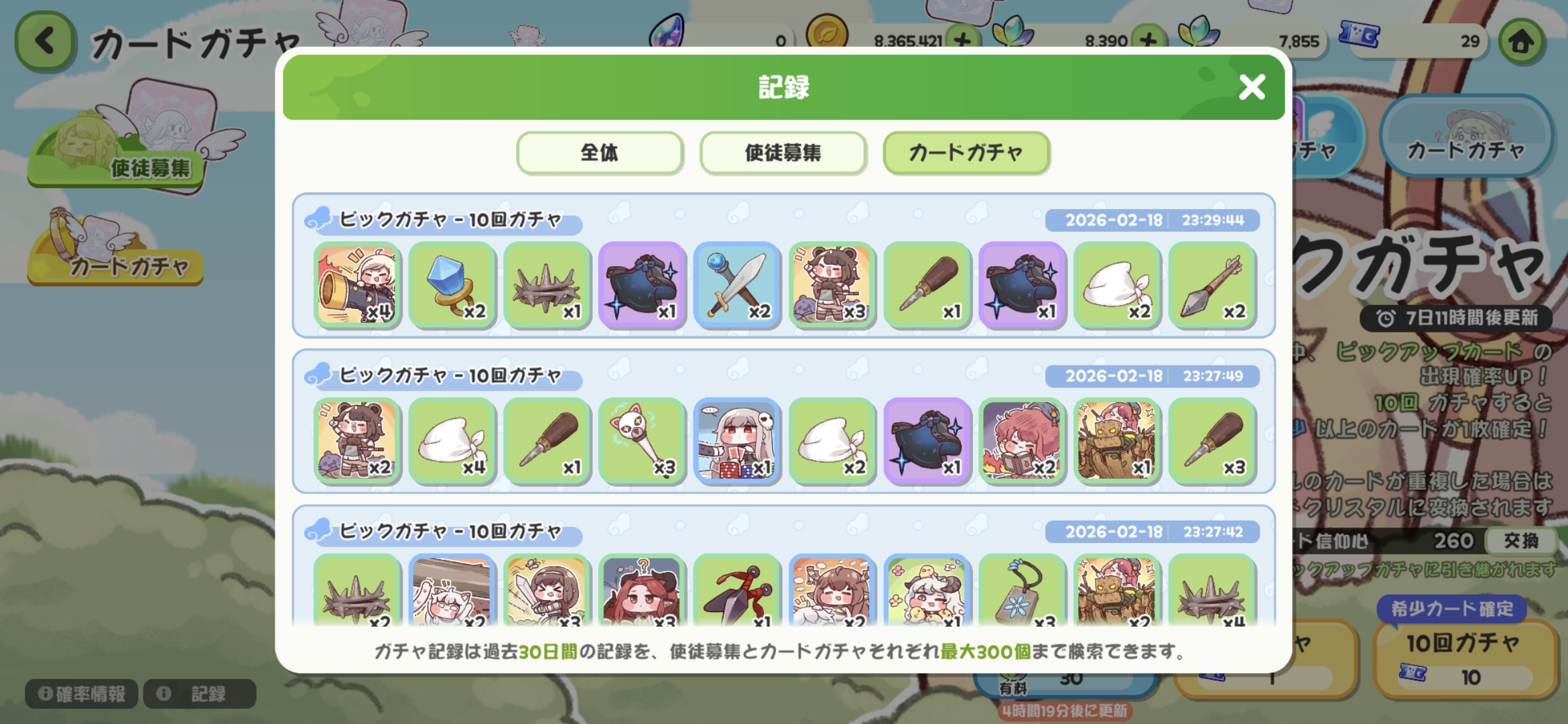Click the 確率情報 button
1568x724 pixels.
(82, 694)
